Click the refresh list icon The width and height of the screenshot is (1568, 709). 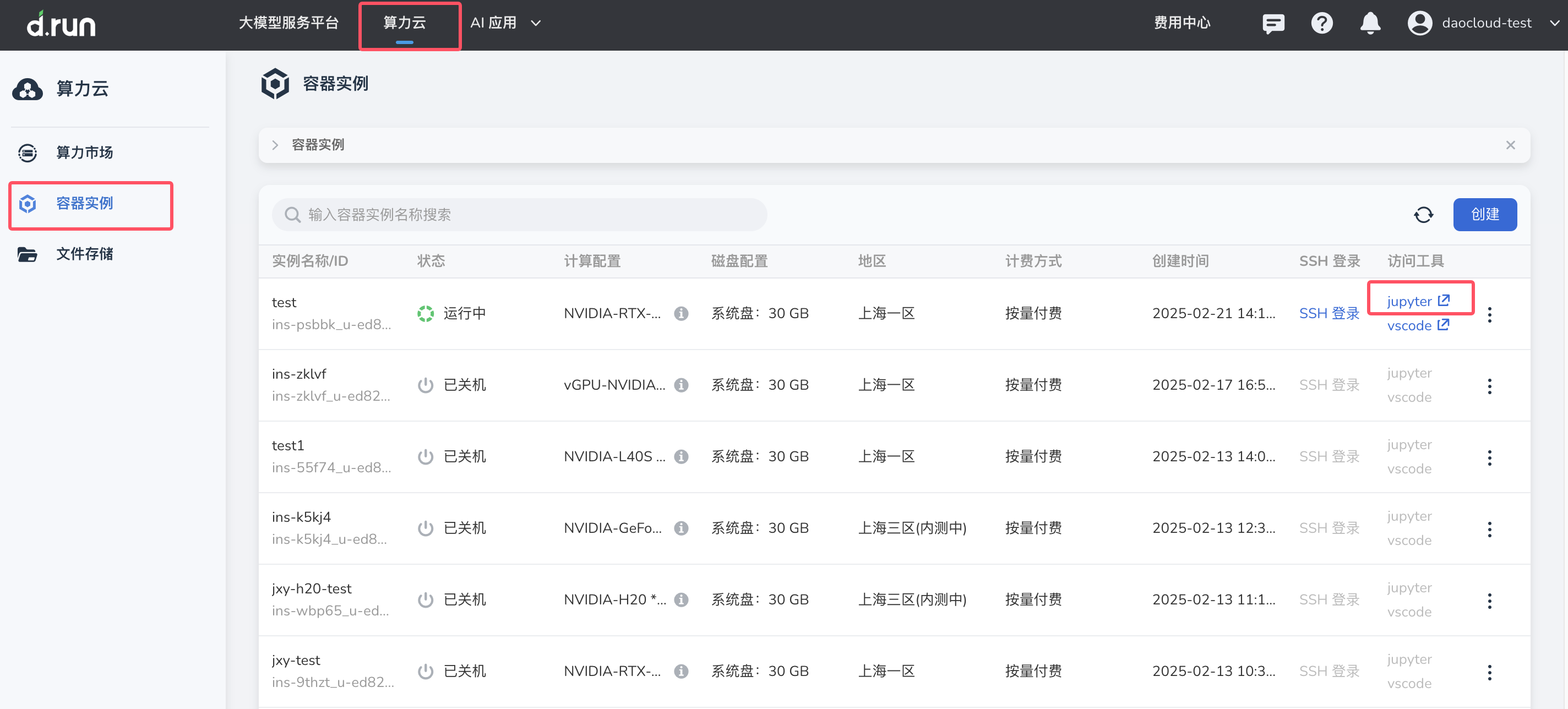tap(1423, 215)
